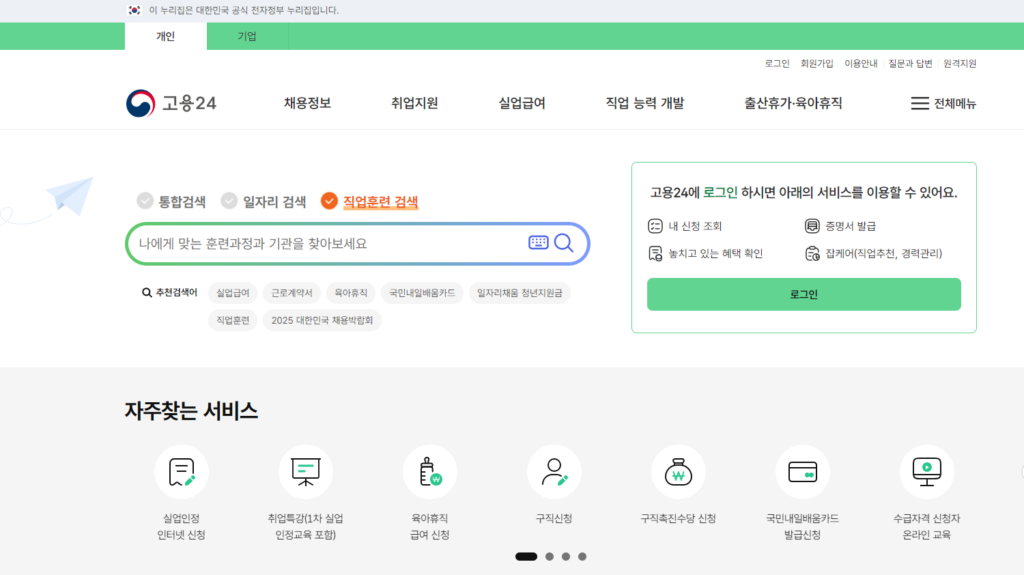Open 취업특강 service icon
Image resolution: width=1024 pixels, height=575 pixels.
pos(306,472)
